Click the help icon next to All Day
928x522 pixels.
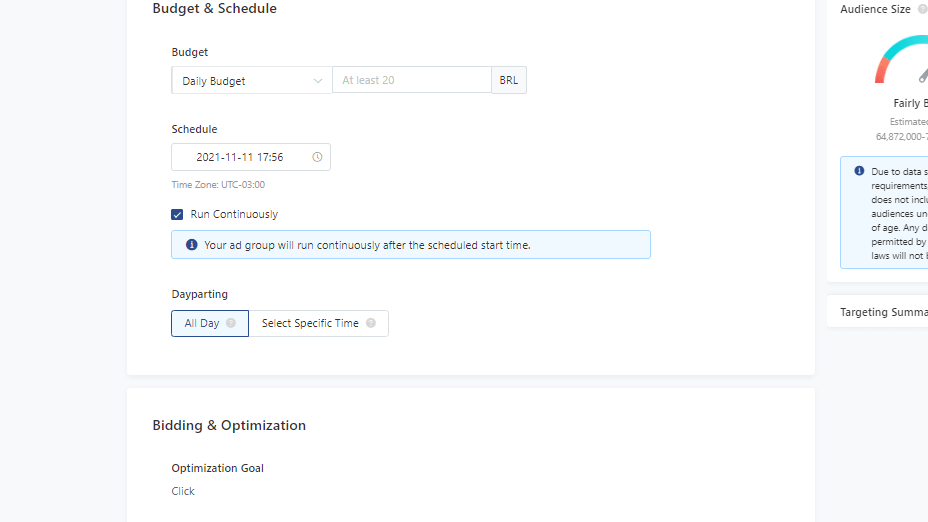point(231,323)
